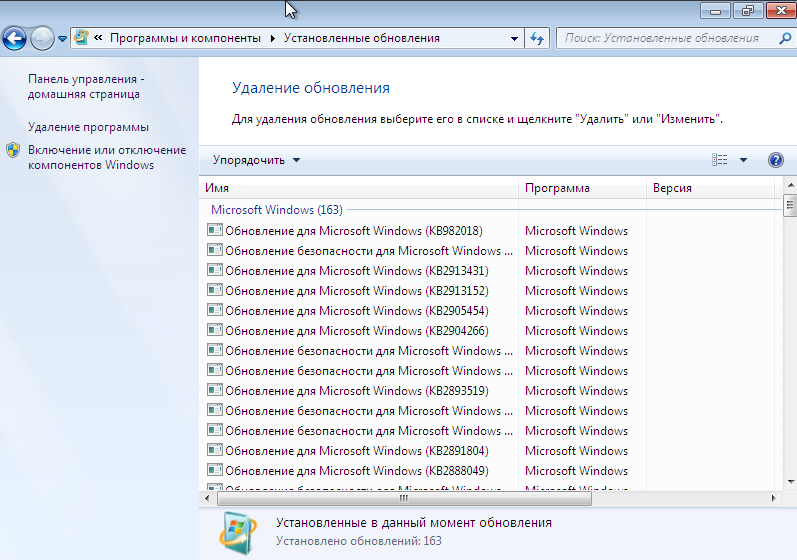Click vertical scrollbar up arrow
797x560 pixels.
coord(790,185)
